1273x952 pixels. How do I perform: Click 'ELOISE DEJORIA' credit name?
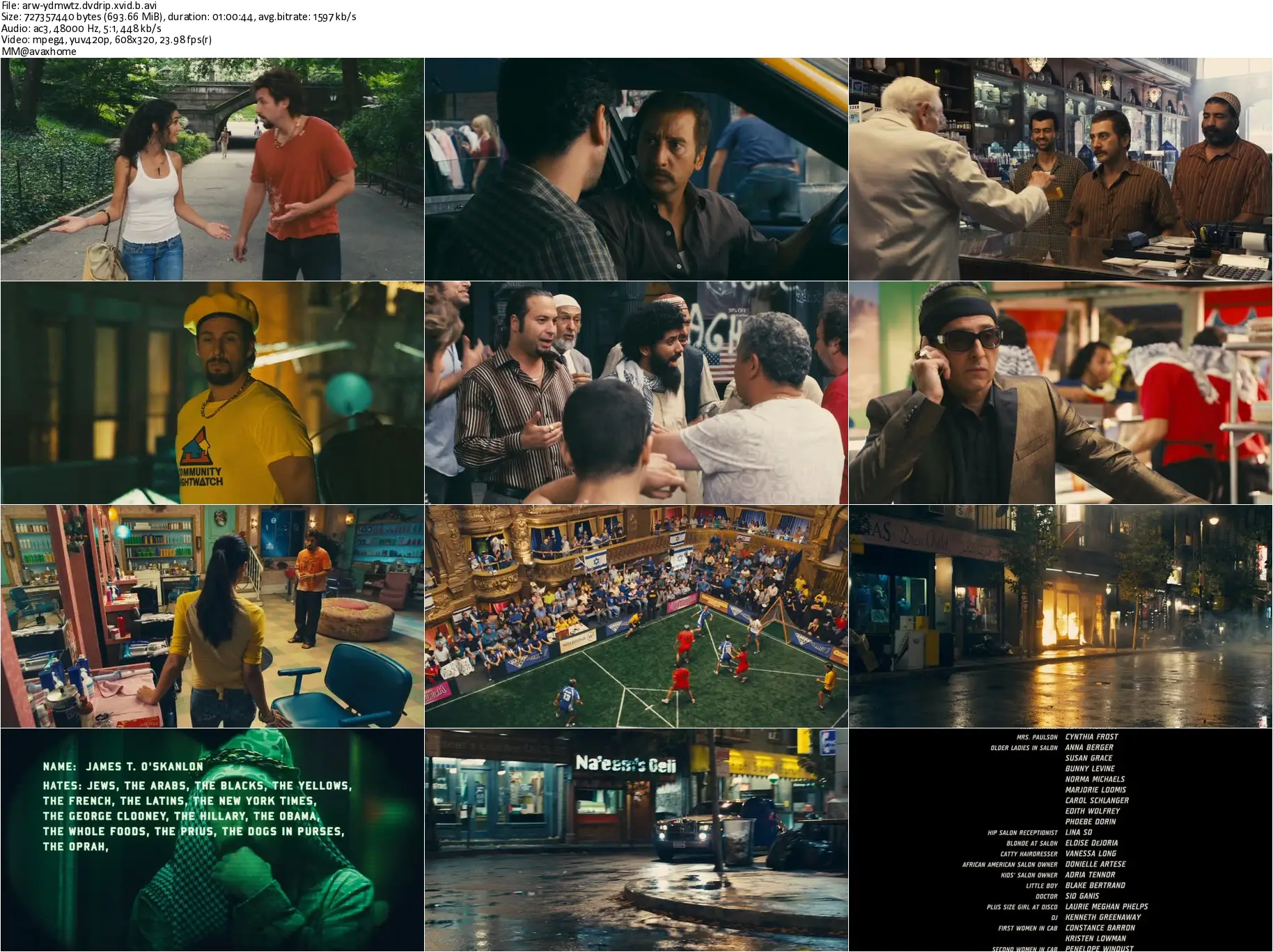tap(1091, 843)
